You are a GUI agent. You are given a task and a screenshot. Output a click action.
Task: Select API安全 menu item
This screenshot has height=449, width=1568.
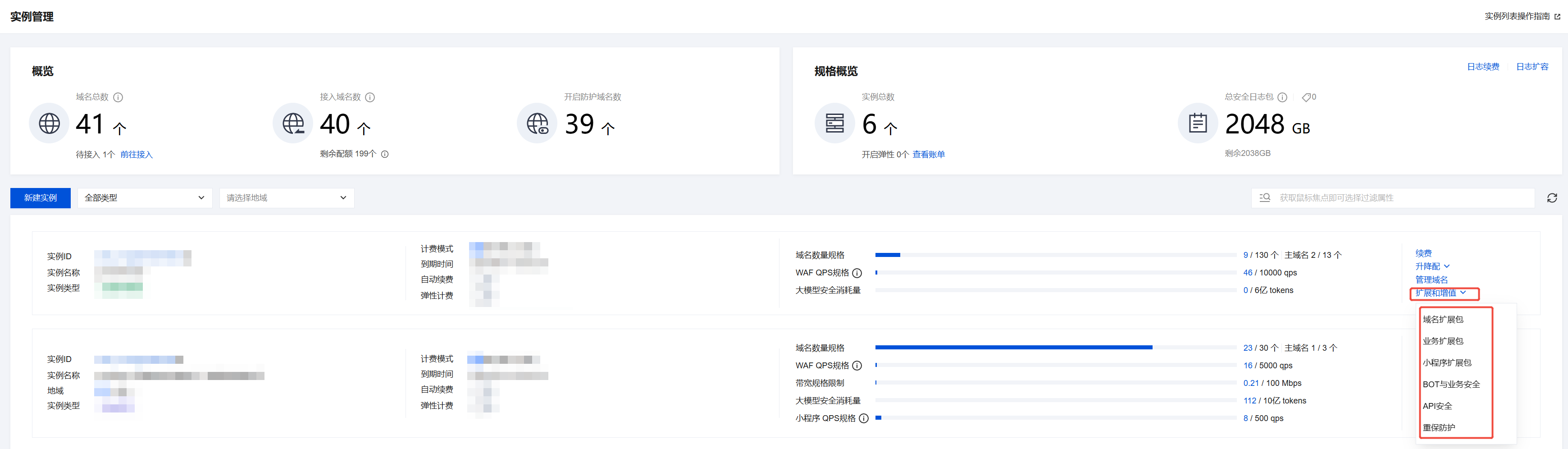point(1437,406)
